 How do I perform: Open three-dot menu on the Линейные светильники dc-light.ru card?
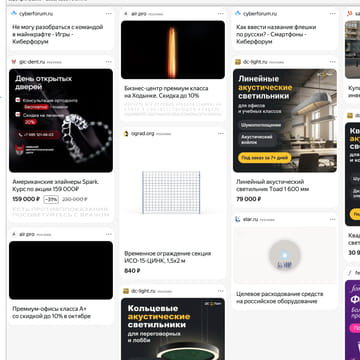333,62
